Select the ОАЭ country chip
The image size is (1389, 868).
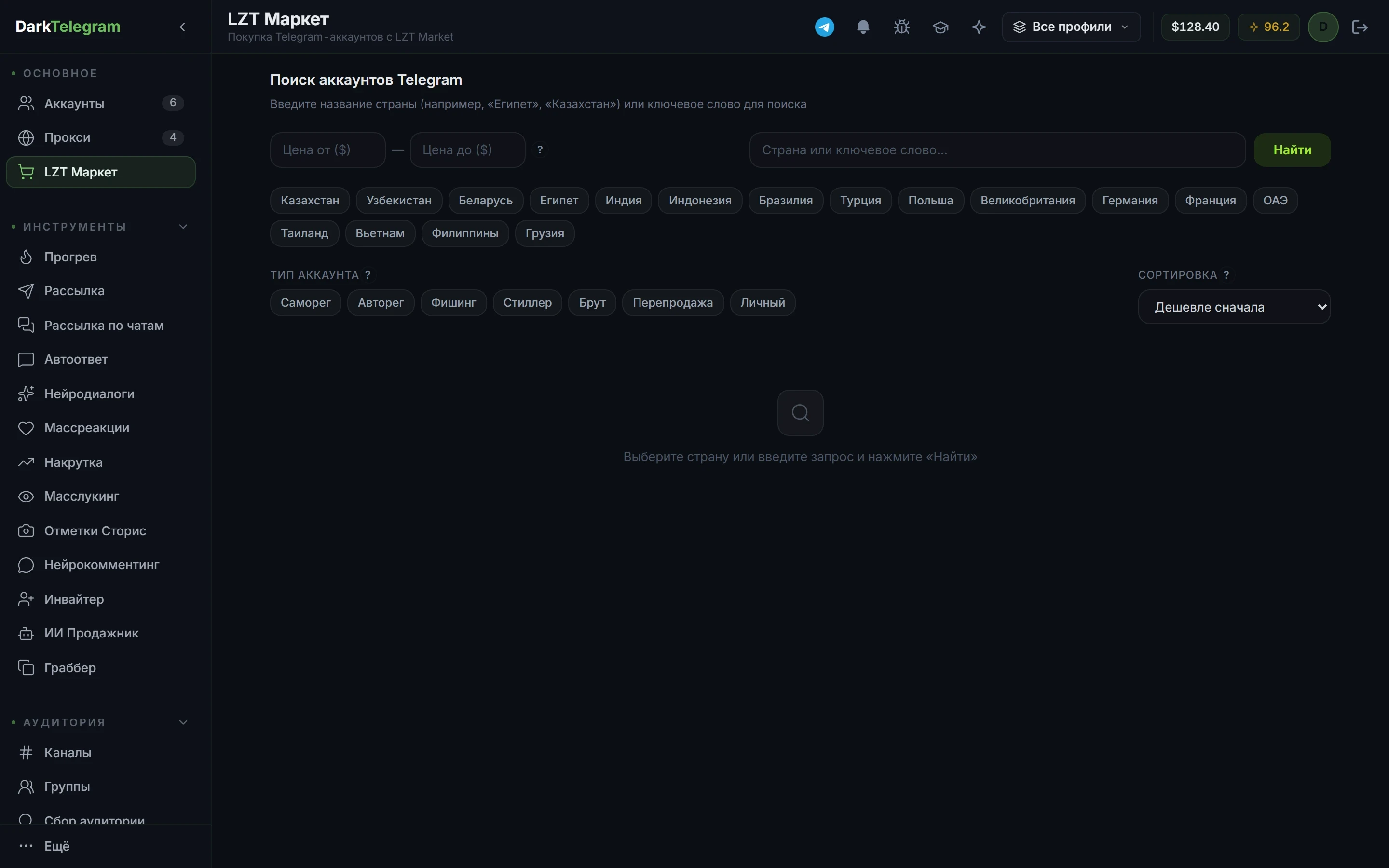1275,200
